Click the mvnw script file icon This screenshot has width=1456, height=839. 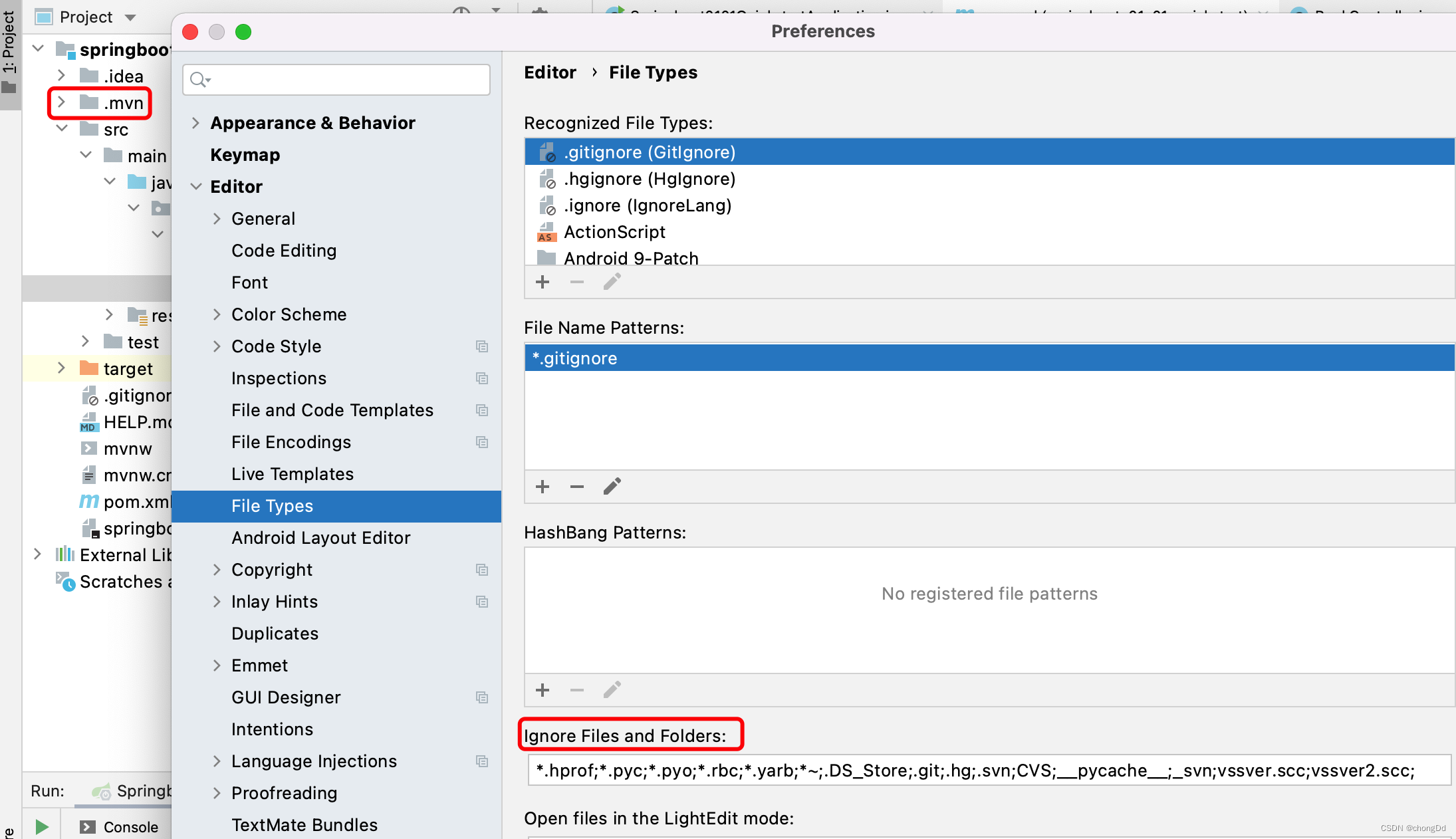pyautogui.click(x=88, y=449)
